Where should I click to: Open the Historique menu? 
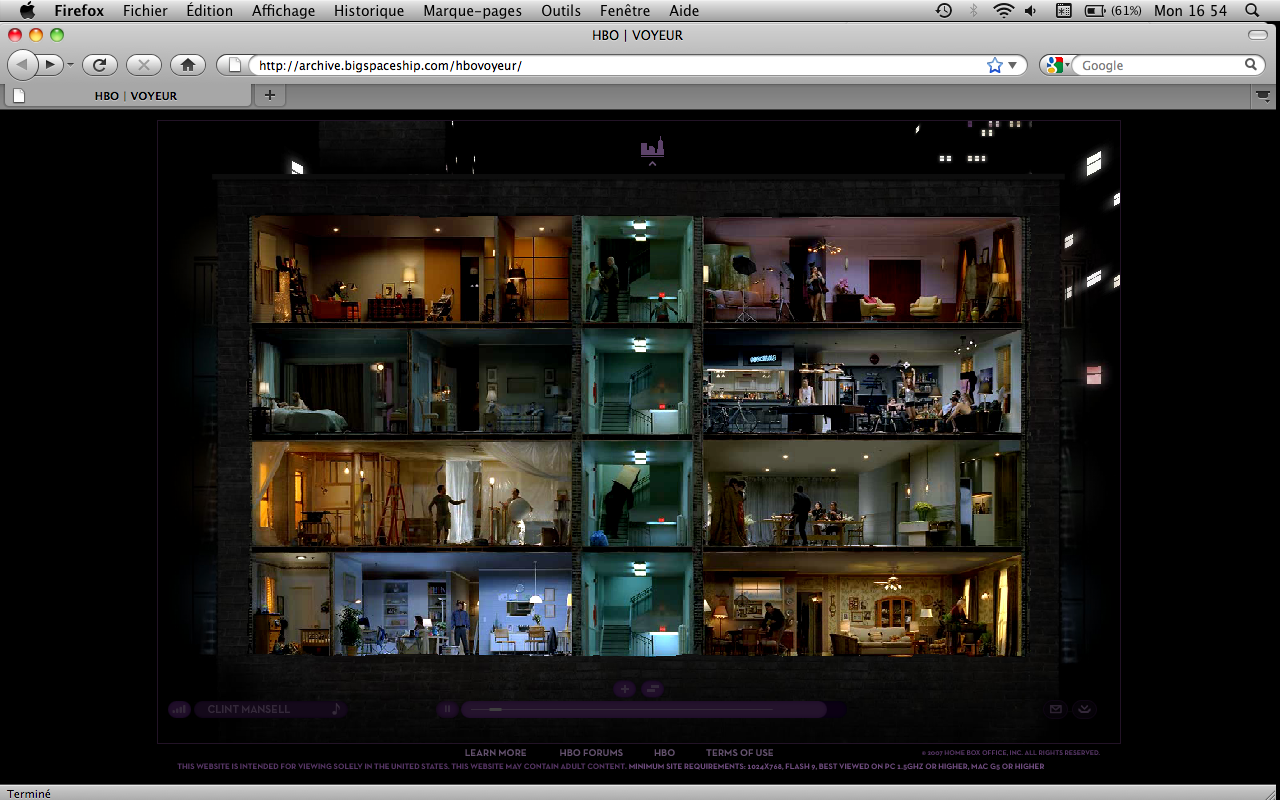pos(369,11)
